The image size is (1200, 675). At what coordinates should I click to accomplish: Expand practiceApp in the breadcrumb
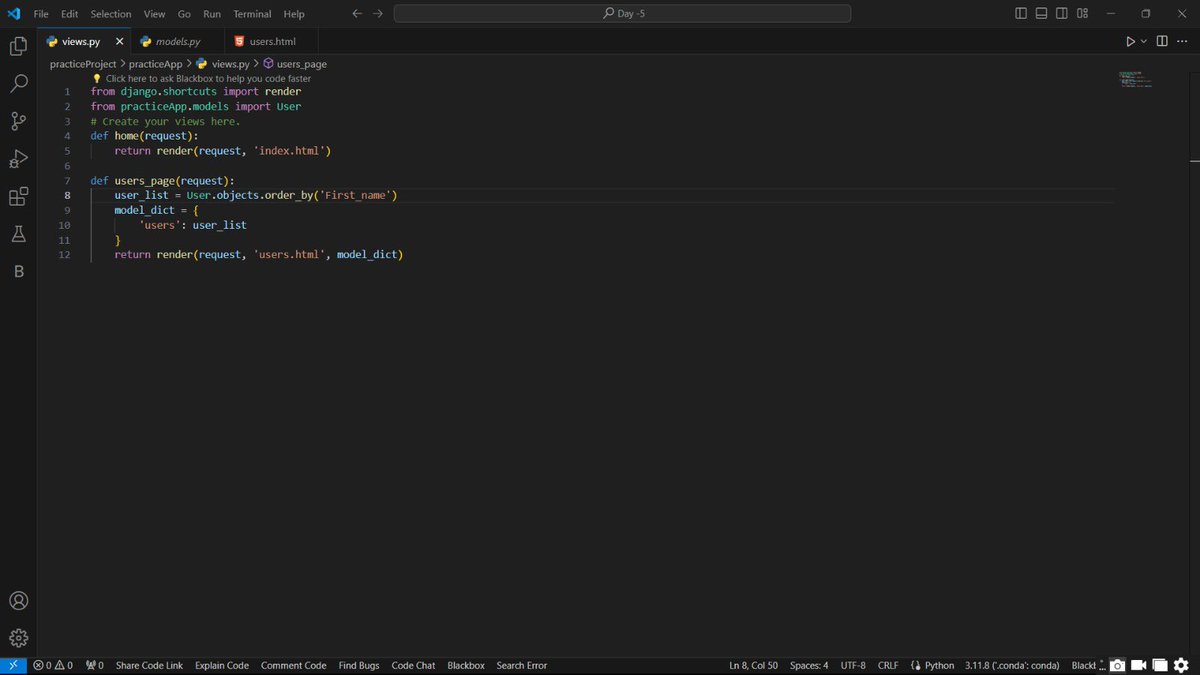tap(155, 64)
